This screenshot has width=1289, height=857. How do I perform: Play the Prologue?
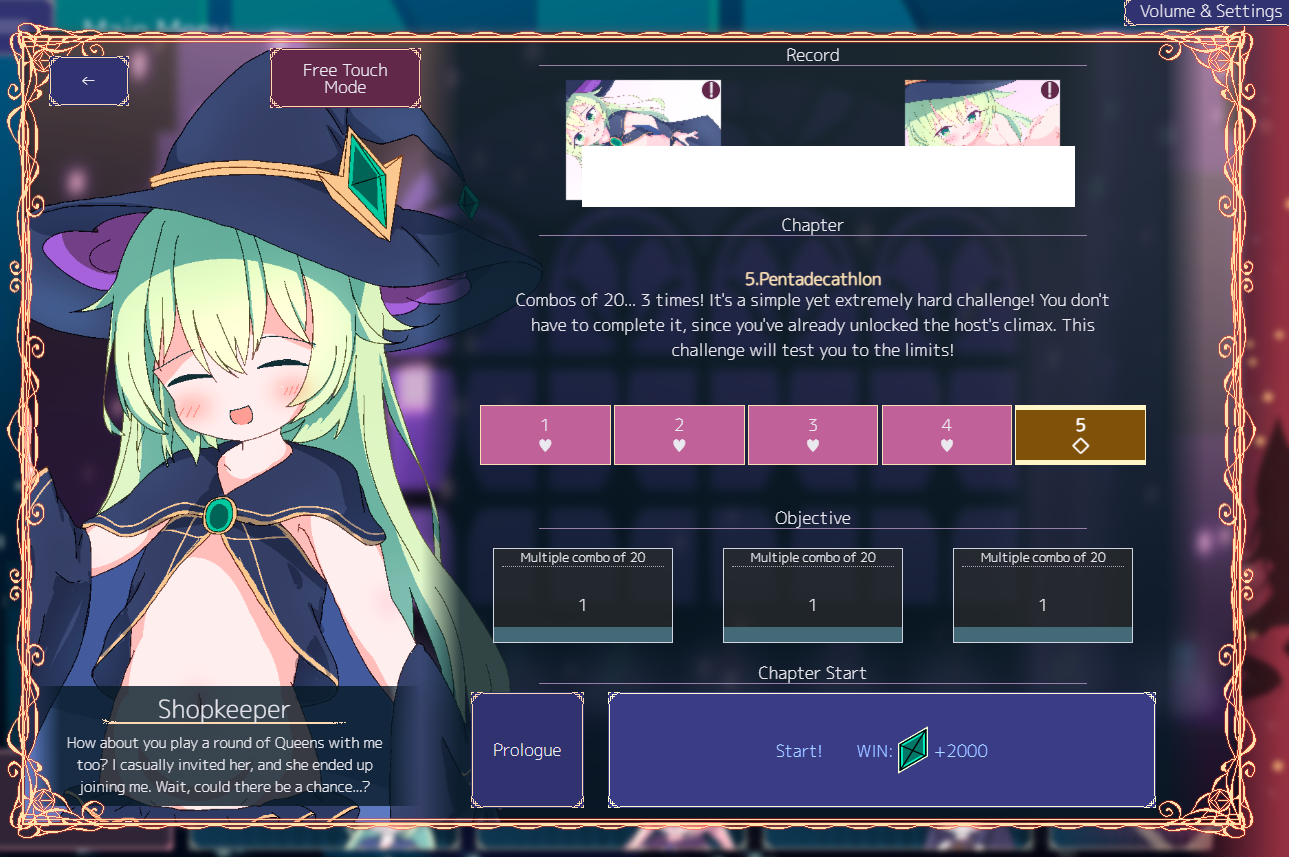coord(527,750)
